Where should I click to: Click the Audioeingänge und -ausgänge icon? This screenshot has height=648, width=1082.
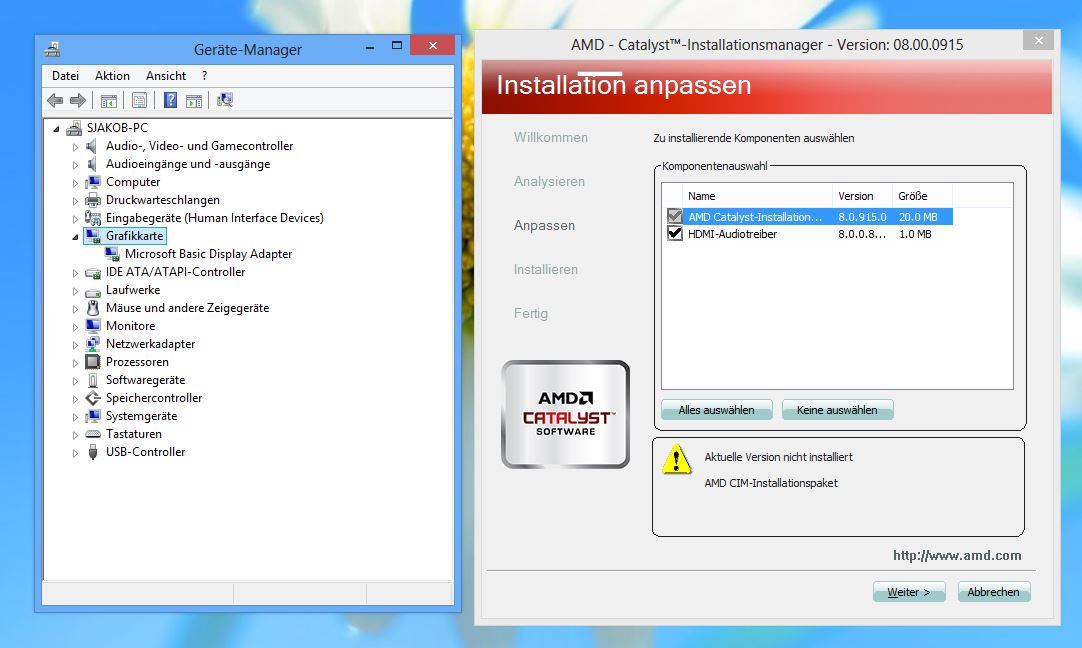[92, 164]
